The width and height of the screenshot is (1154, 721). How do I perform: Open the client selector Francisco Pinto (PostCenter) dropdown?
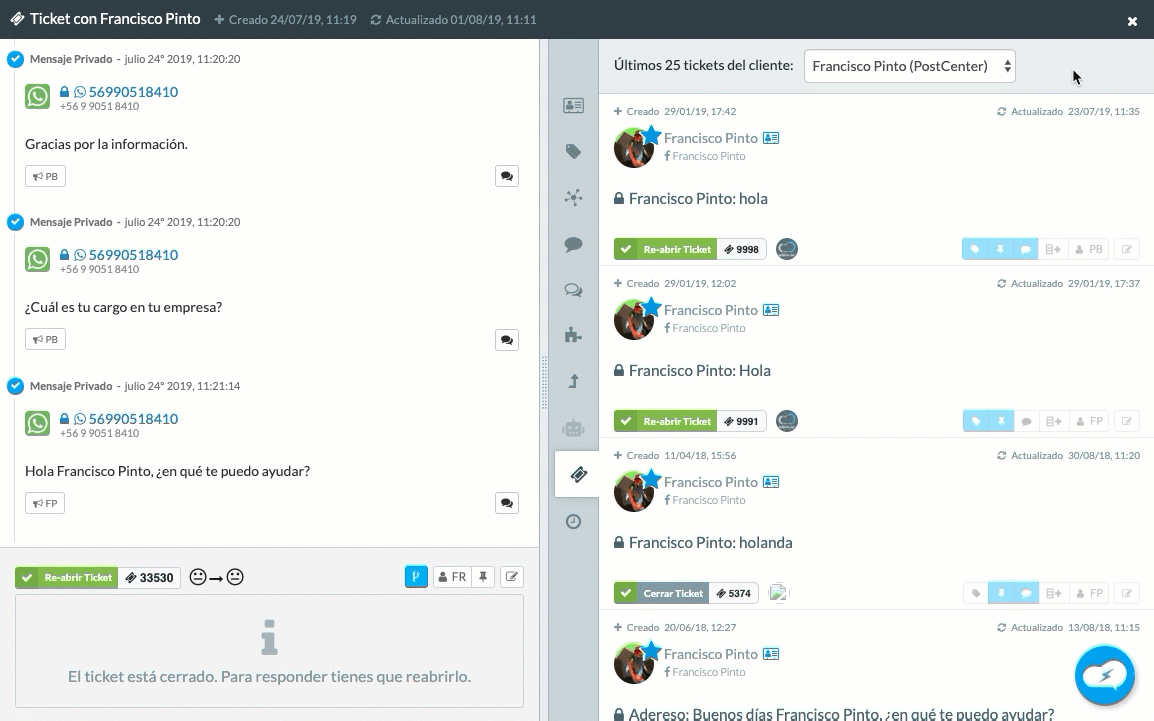910,66
